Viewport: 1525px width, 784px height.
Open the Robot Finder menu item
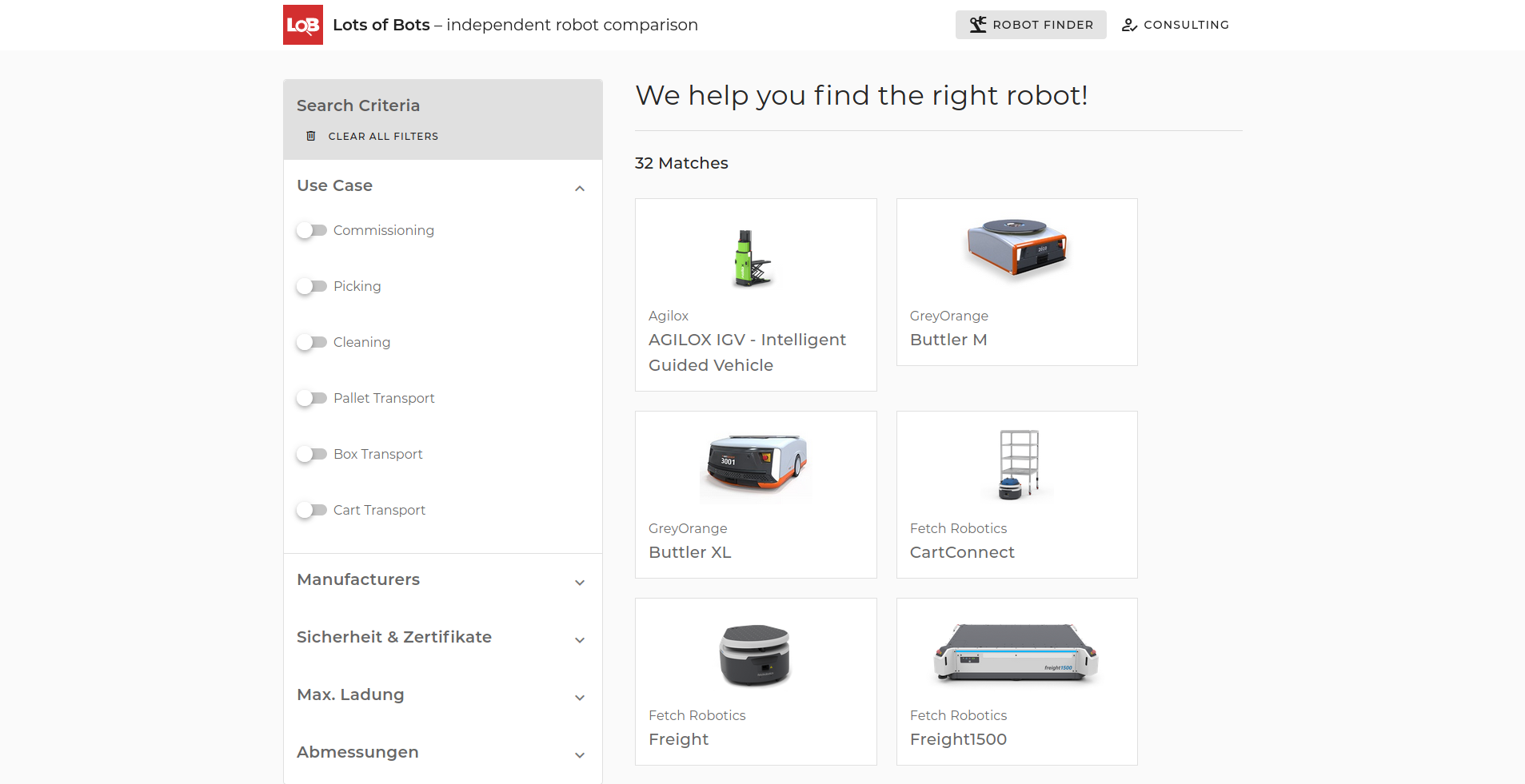pyautogui.click(x=1031, y=25)
